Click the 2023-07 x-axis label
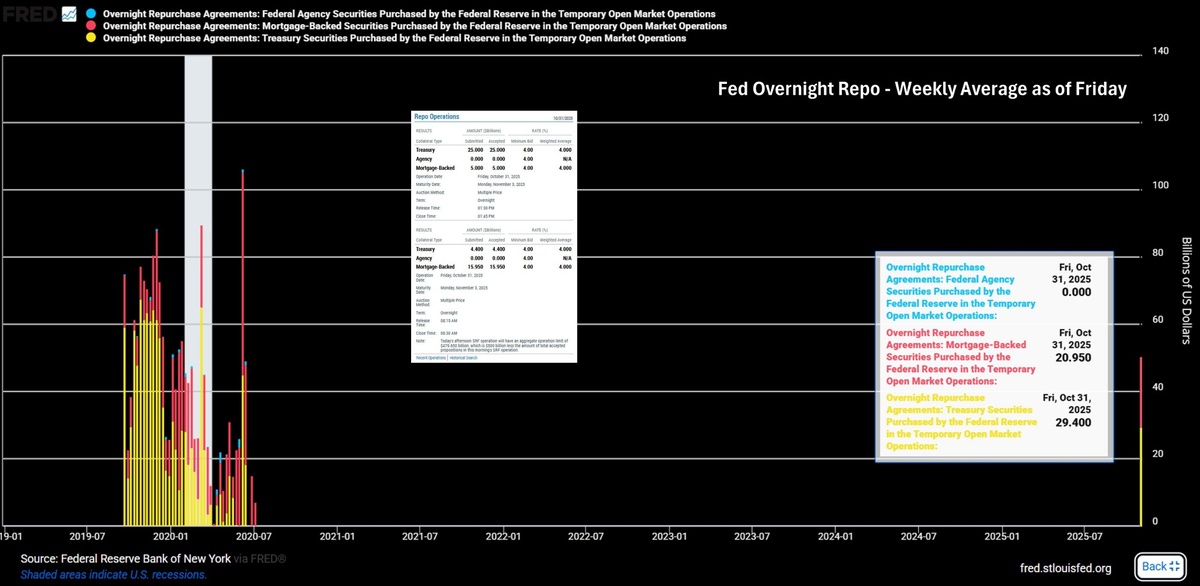 (x=751, y=537)
